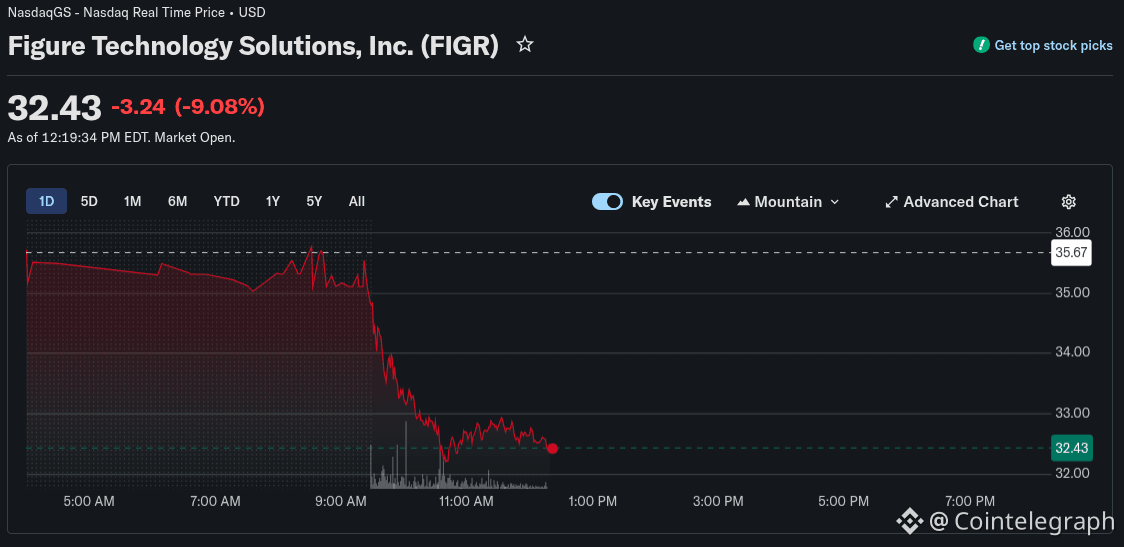Select the 6M time range tab
Viewport: 1124px width, 547px height.
click(178, 201)
